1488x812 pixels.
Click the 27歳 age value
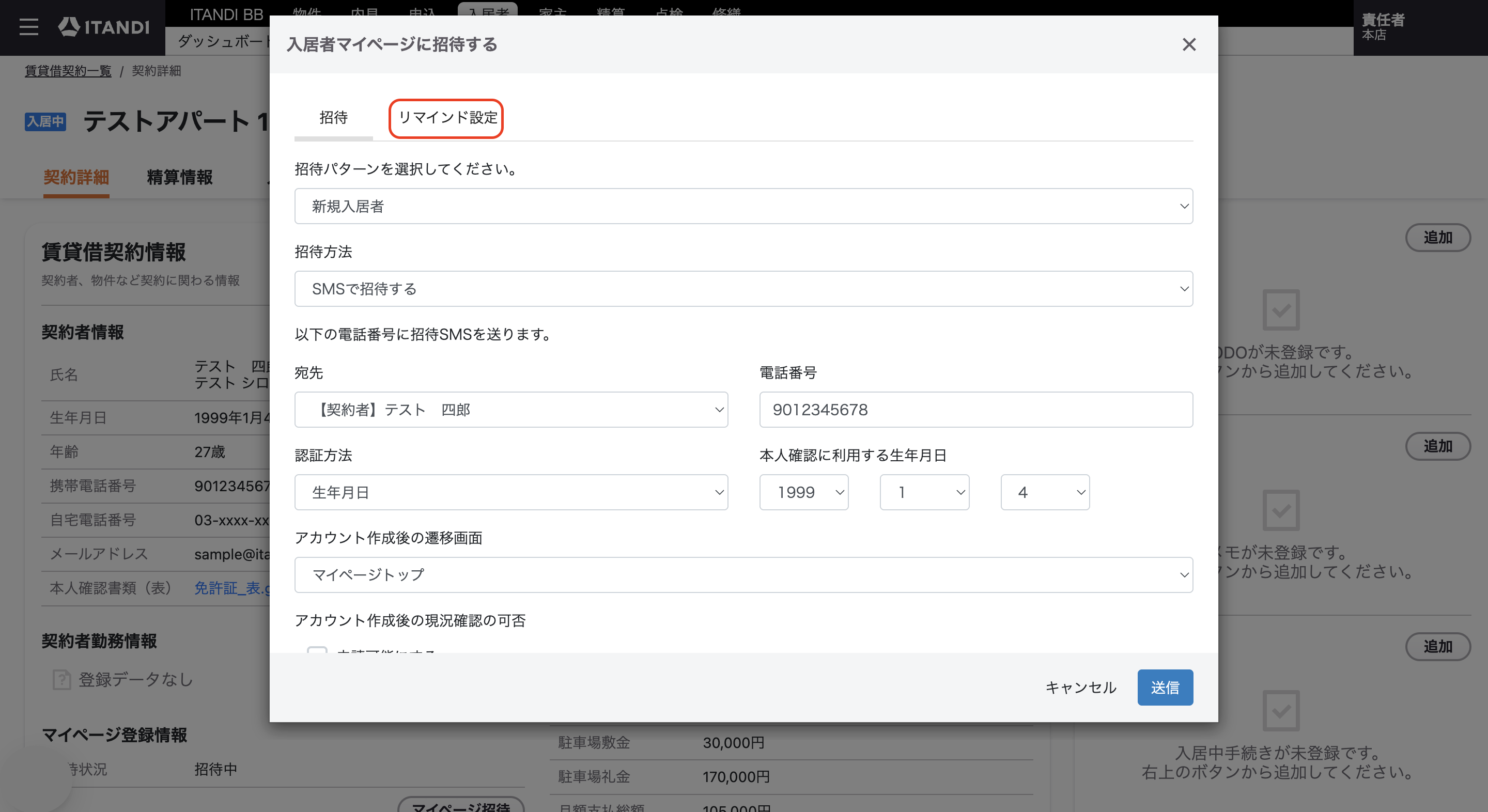click(x=210, y=451)
